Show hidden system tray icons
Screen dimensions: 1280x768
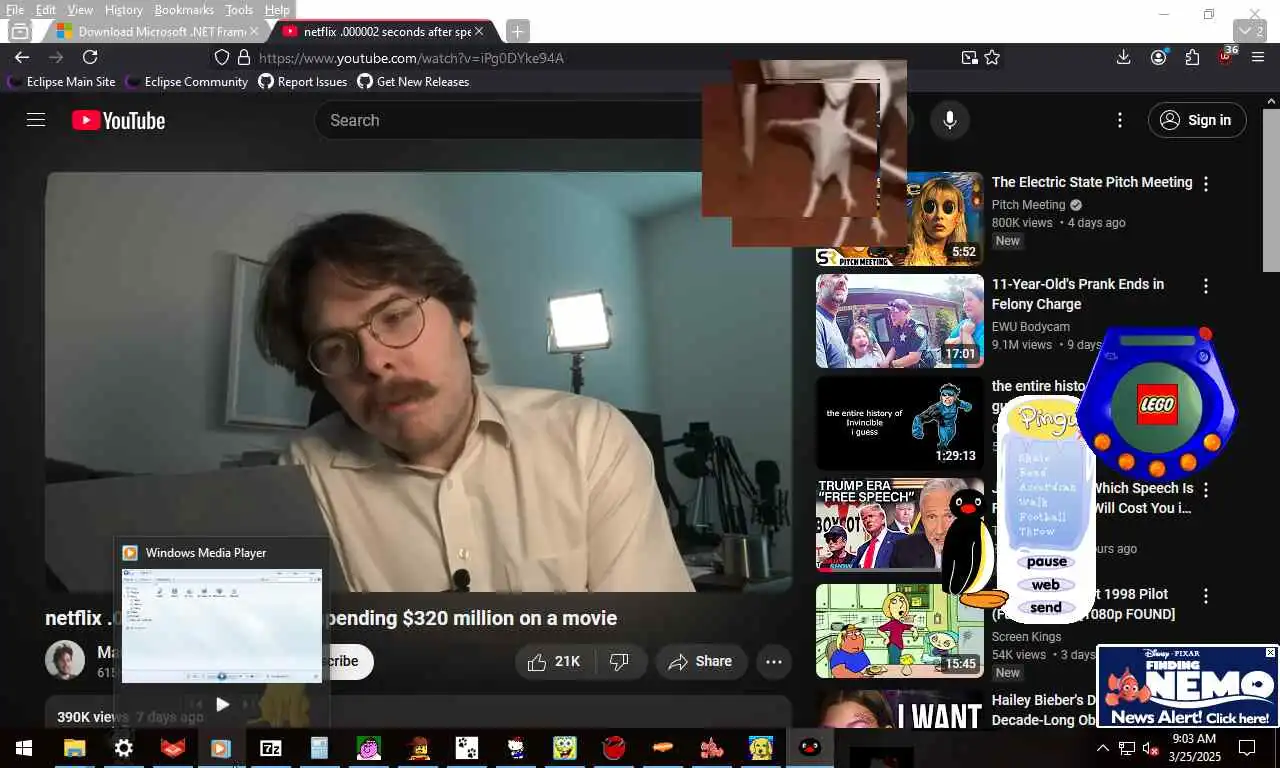tap(1103, 748)
